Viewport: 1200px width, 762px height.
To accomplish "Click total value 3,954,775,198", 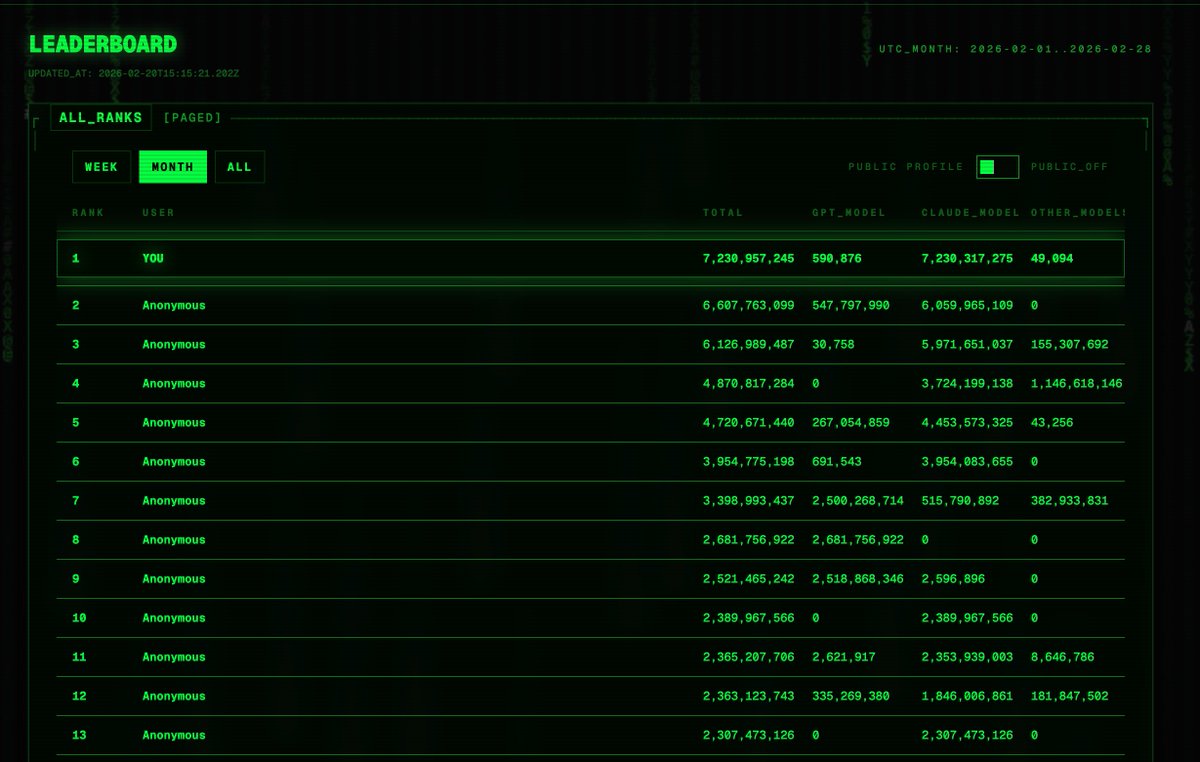I will [x=749, y=461].
